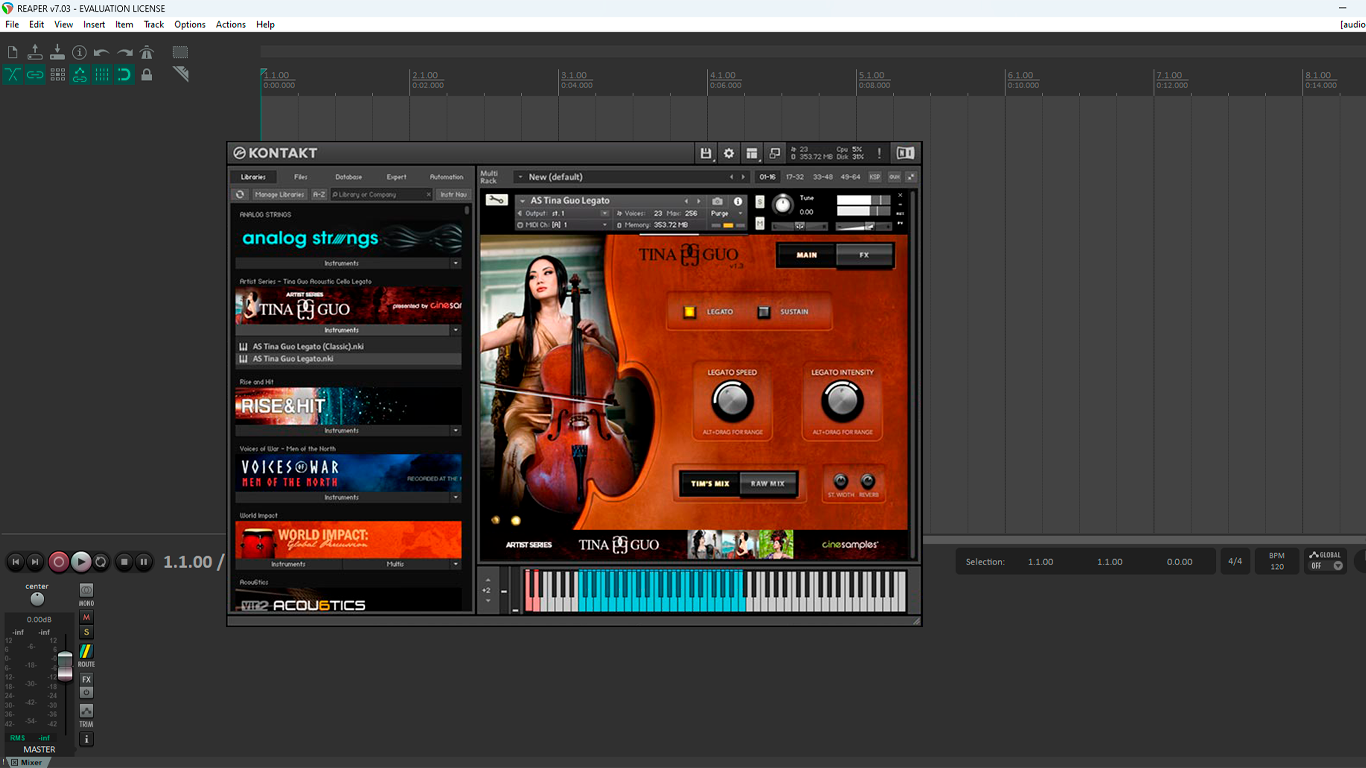This screenshot has width=1366, height=768.
Task: Toggle master track Mono button
Action: click(x=86, y=591)
